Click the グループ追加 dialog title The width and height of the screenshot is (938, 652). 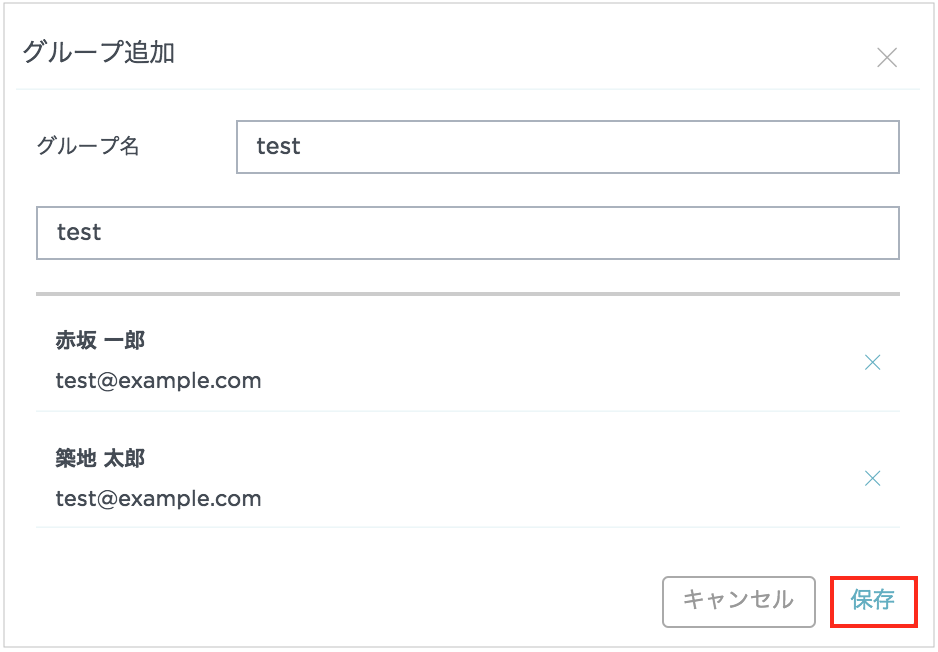pyautogui.click(x=98, y=53)
